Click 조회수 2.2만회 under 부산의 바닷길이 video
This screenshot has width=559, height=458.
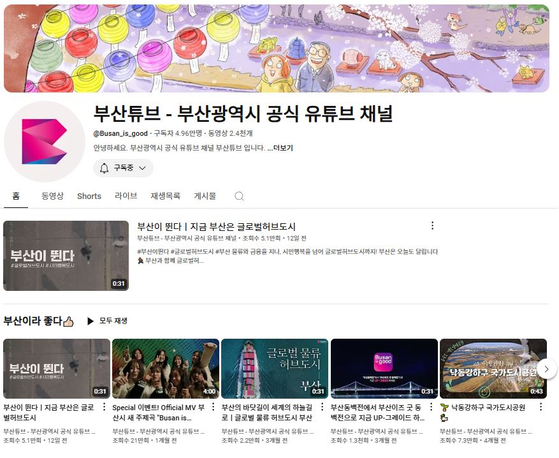241,441
